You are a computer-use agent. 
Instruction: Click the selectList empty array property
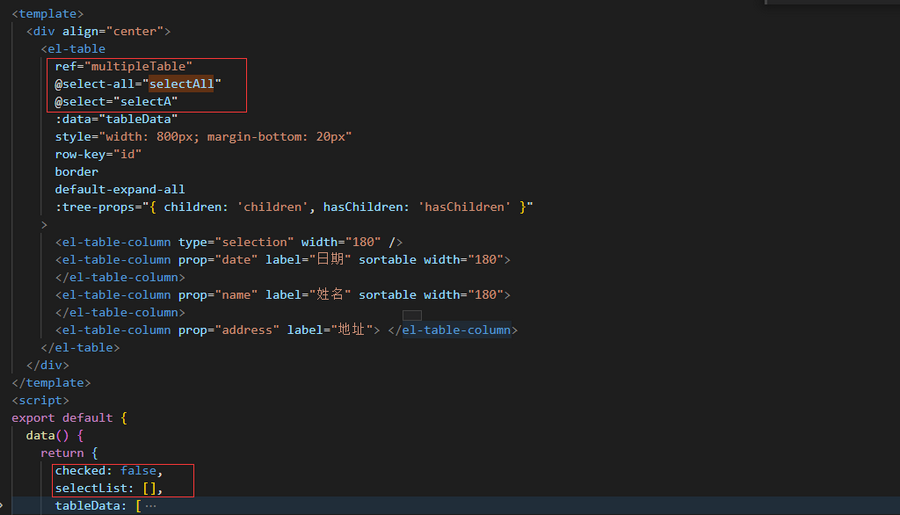pos(108,488)
